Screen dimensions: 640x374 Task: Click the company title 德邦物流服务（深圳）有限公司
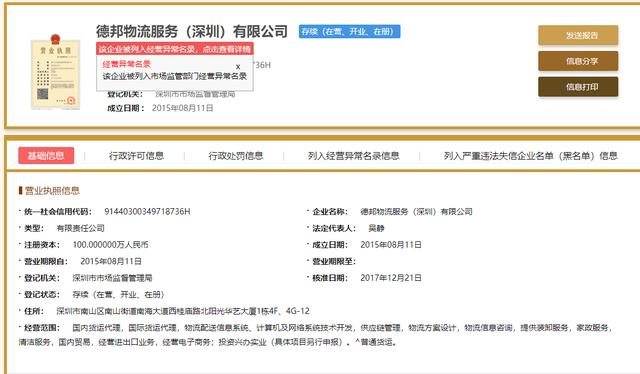(x=192, y=31)
